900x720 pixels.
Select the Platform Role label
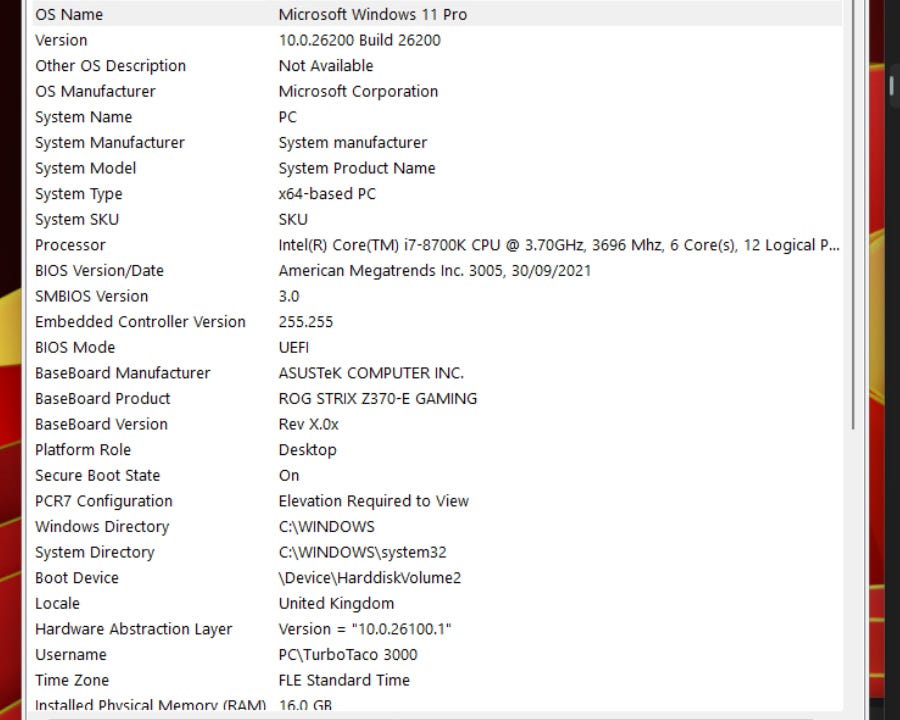[83, 450]
